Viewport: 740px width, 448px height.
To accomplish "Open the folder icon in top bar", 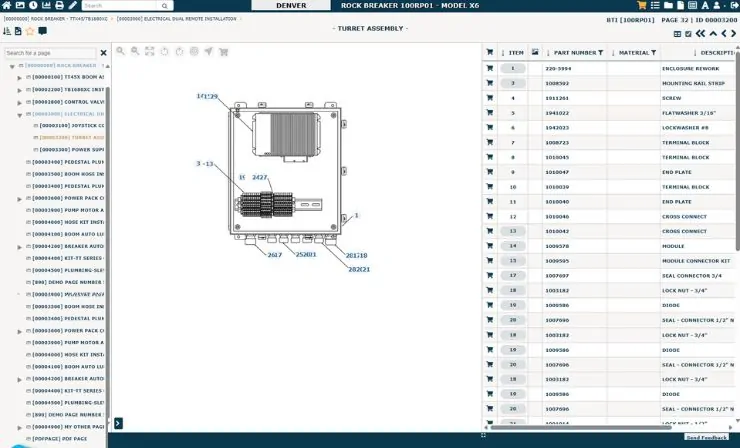I will click(x=668, y=5).
